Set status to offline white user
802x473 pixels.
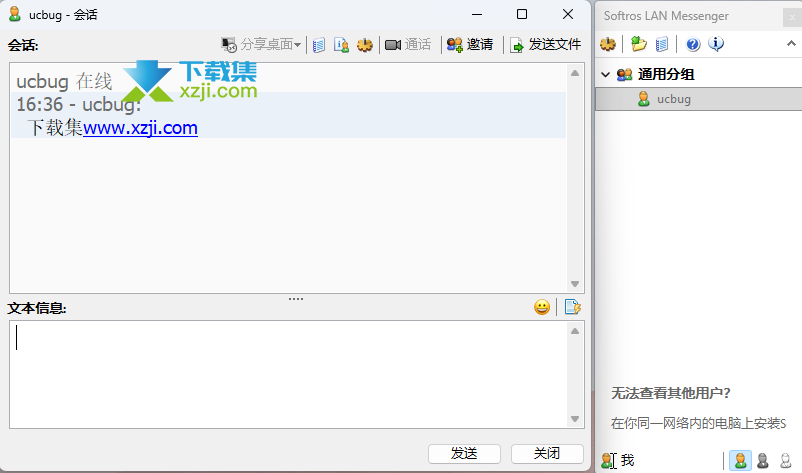coord(785,460)
